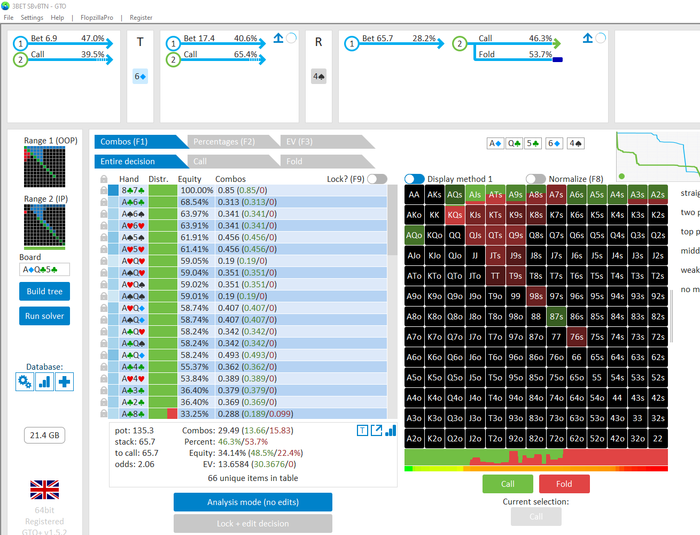This screenshot has width=700, height=535.
Task: Click board card 5 of clubs
Action: 533,143
